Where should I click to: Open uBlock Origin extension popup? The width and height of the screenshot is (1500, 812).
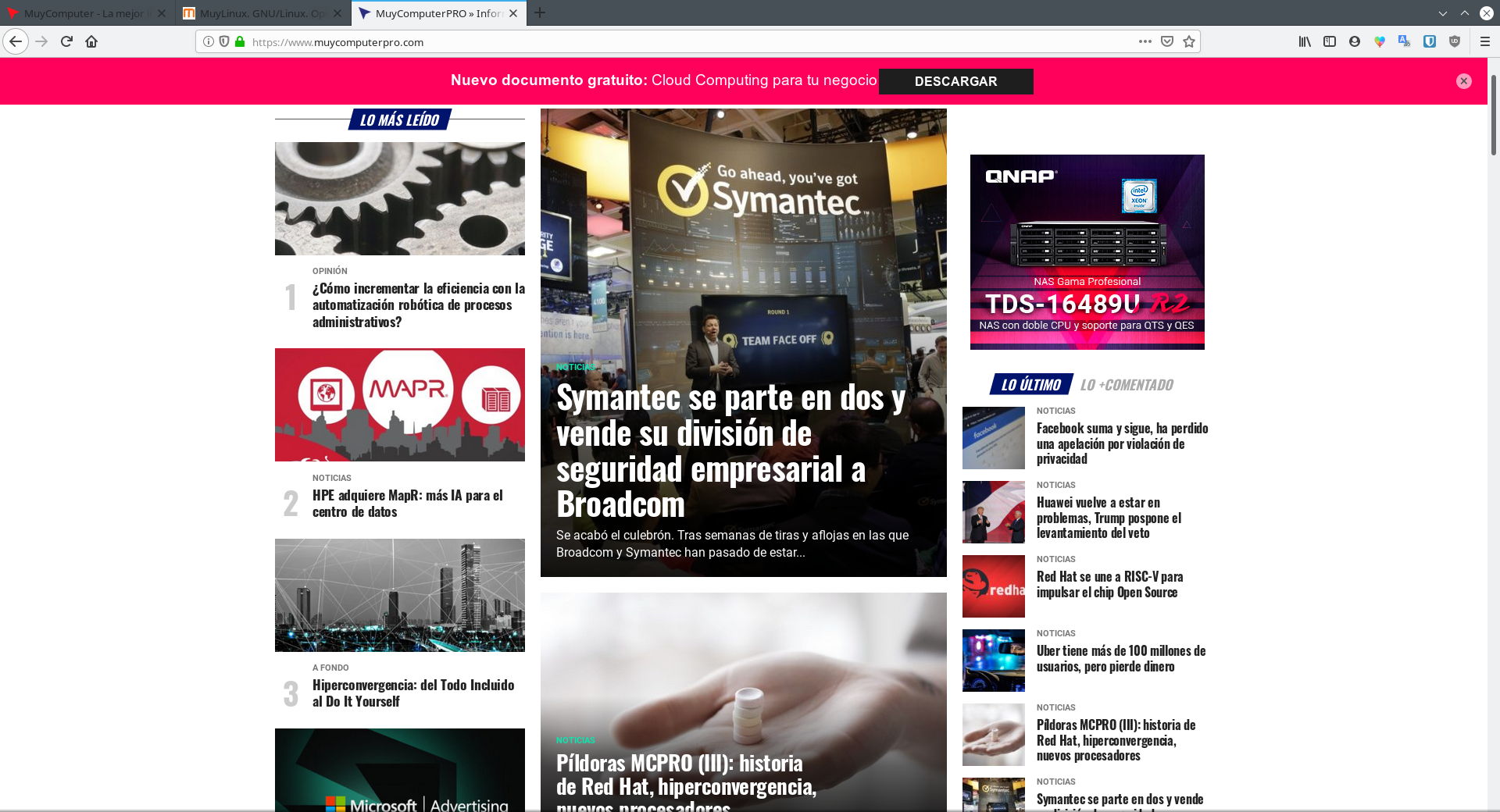click(x=1455, y=41)
